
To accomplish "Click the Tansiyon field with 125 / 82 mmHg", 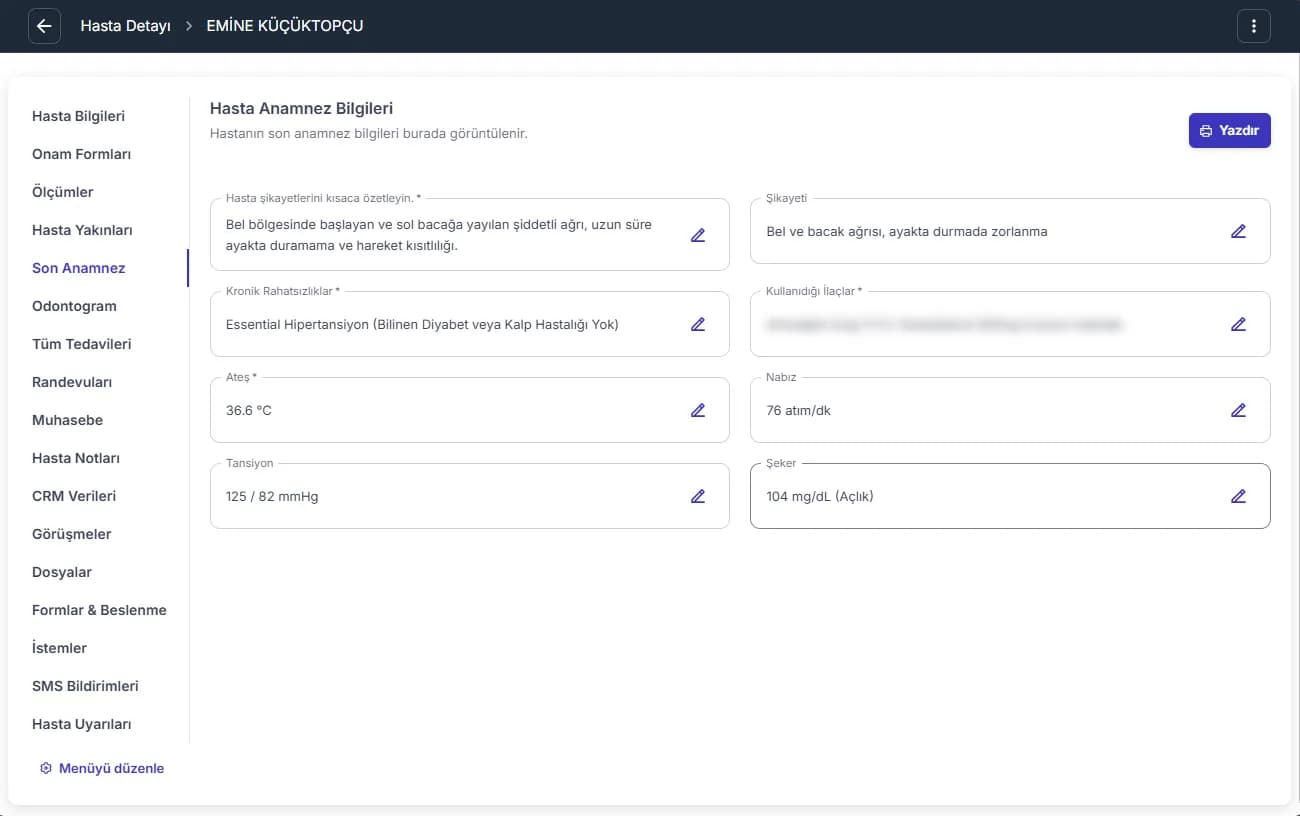I will point(470,496).
